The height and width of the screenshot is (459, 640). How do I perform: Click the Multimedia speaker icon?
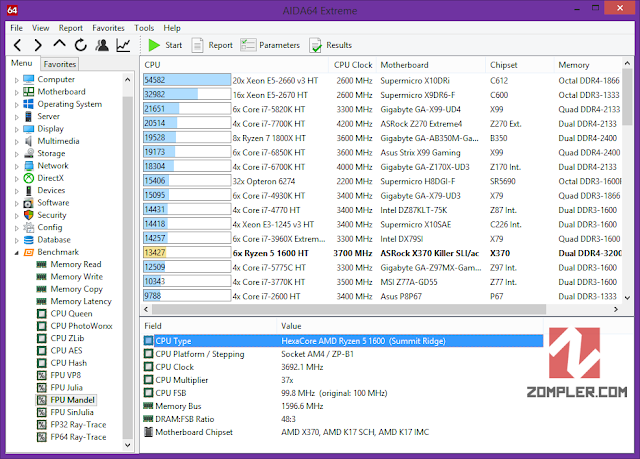click(28, 141)
